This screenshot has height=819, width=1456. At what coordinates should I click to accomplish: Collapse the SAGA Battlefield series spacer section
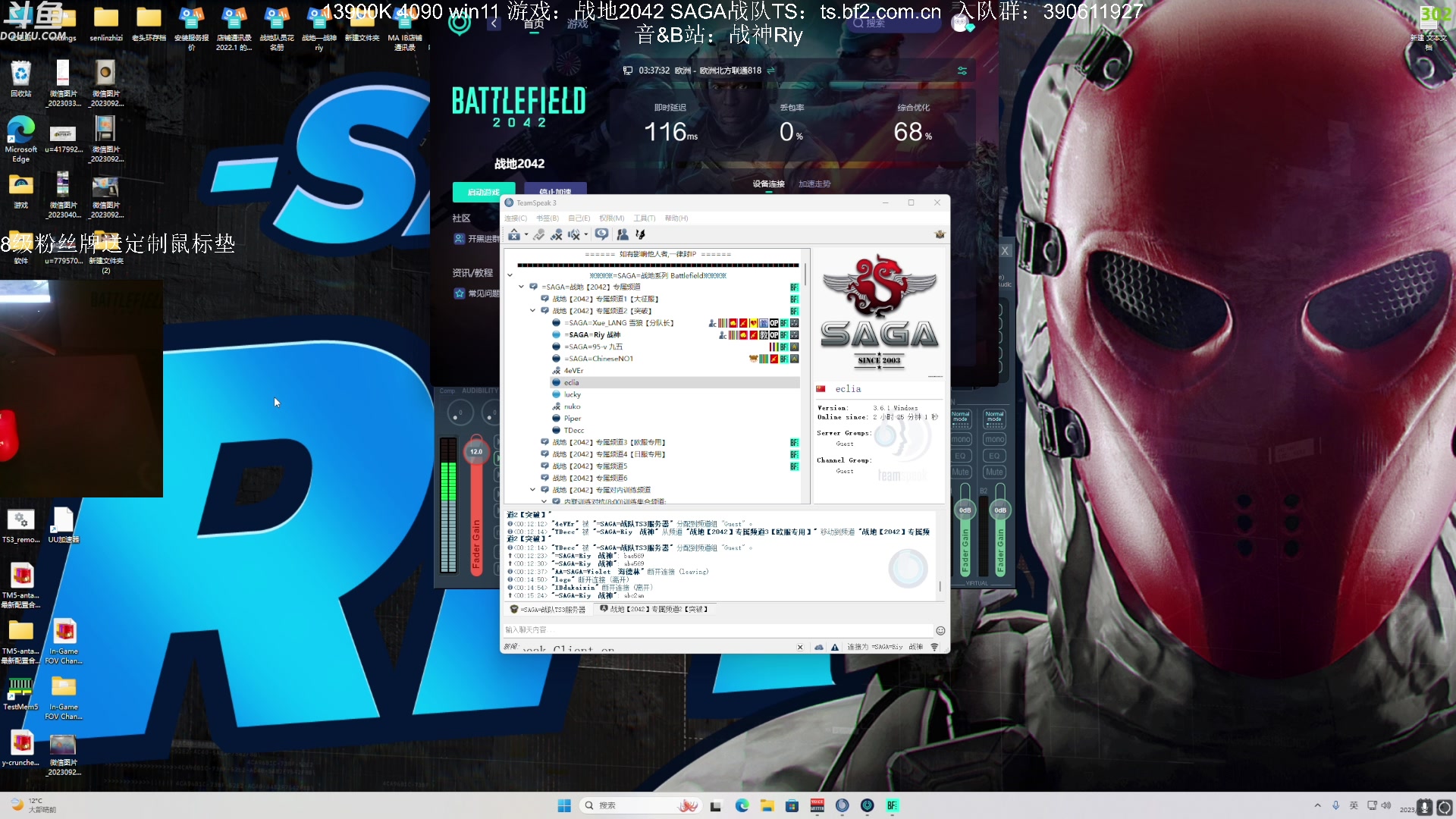click(x=510, y=275)
